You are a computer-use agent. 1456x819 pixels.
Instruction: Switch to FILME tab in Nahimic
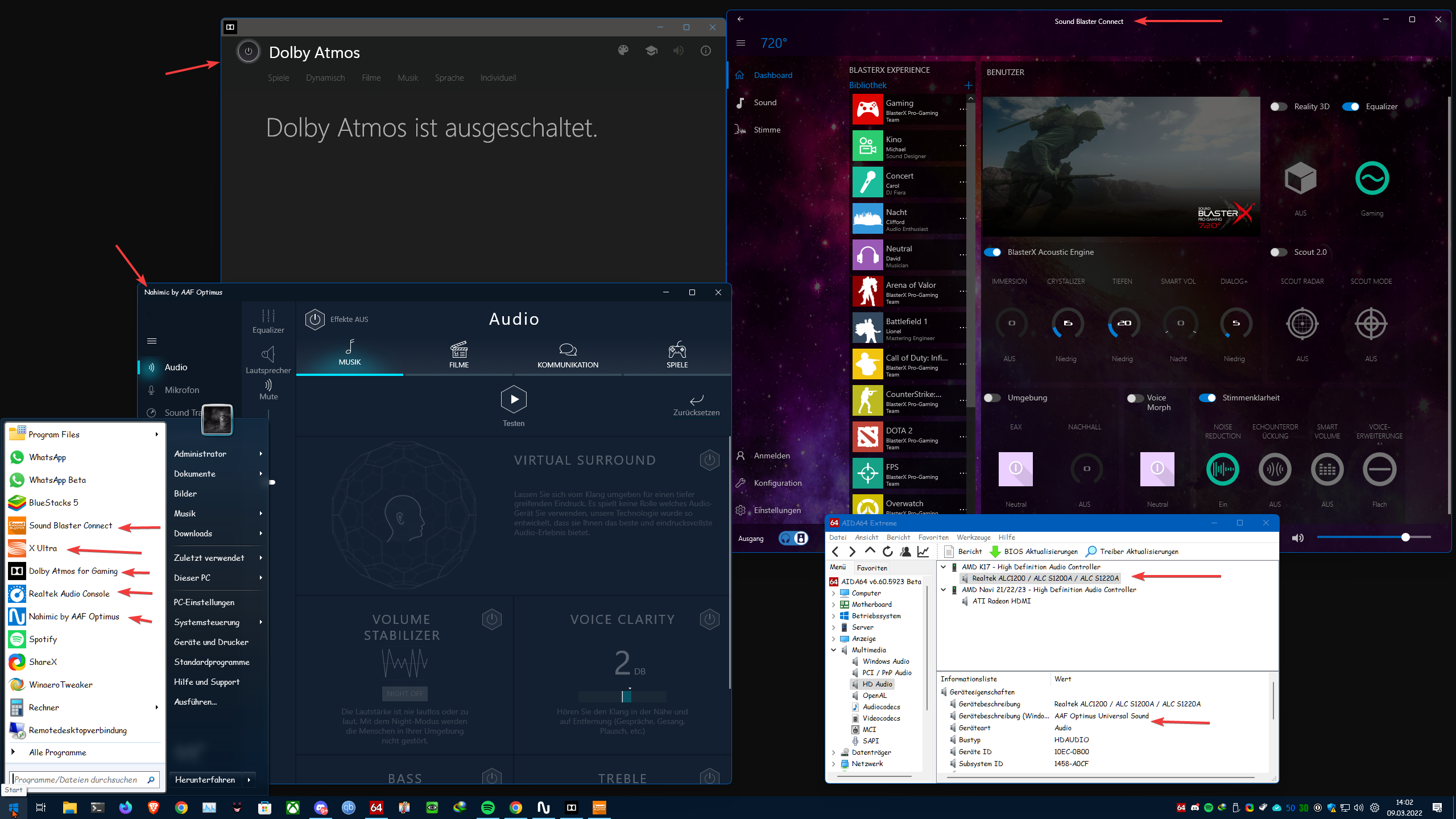click(458, 355)
